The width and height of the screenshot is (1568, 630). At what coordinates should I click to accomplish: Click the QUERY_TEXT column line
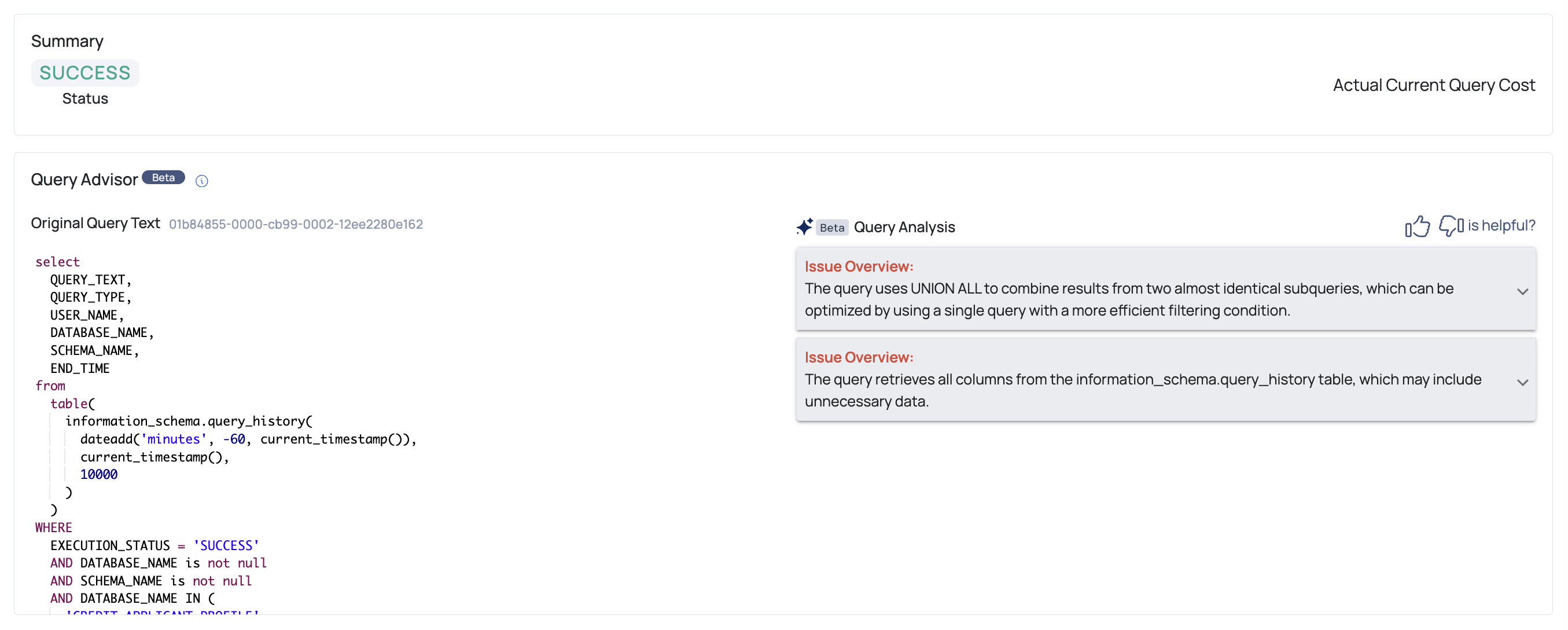[91, 280]
